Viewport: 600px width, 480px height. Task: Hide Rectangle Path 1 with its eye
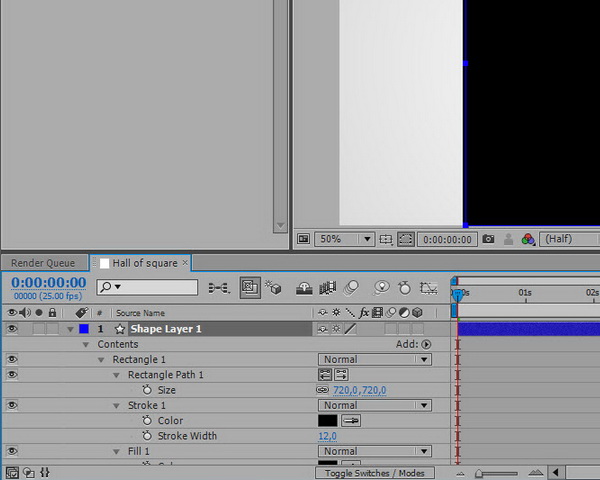point(12,374)
